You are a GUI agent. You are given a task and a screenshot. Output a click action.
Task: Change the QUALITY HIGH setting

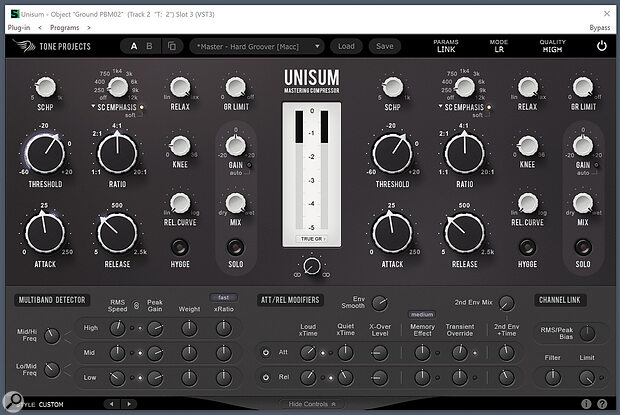tap(552, 46)
